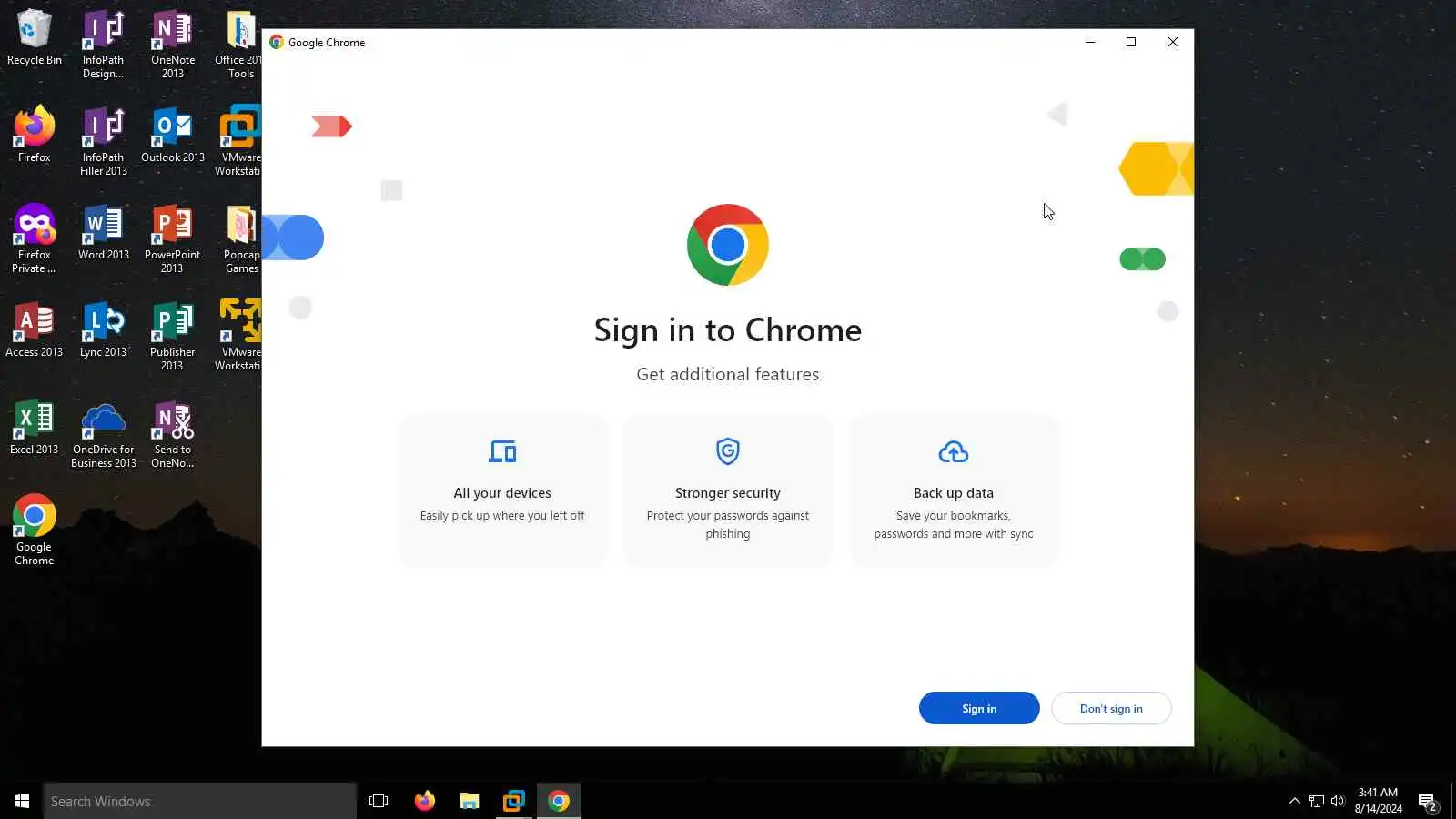Click the Get additional features subtitle
The height and width of the screenshot is (819, 1456).
click(728, 374)
